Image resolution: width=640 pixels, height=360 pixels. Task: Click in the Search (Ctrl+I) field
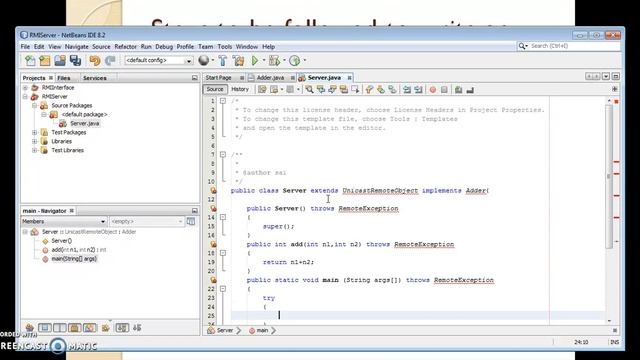[x=573, y=46]
